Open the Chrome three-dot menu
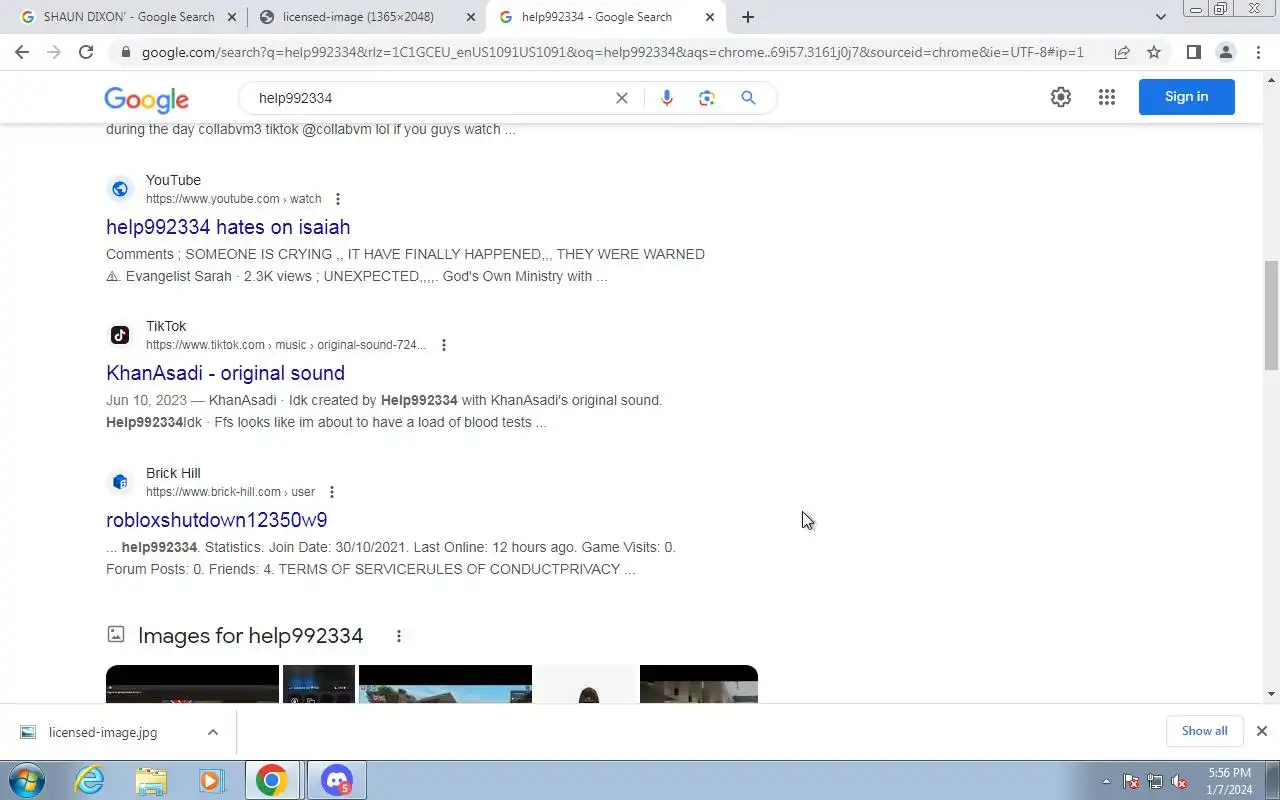 tap(1258, 52)
